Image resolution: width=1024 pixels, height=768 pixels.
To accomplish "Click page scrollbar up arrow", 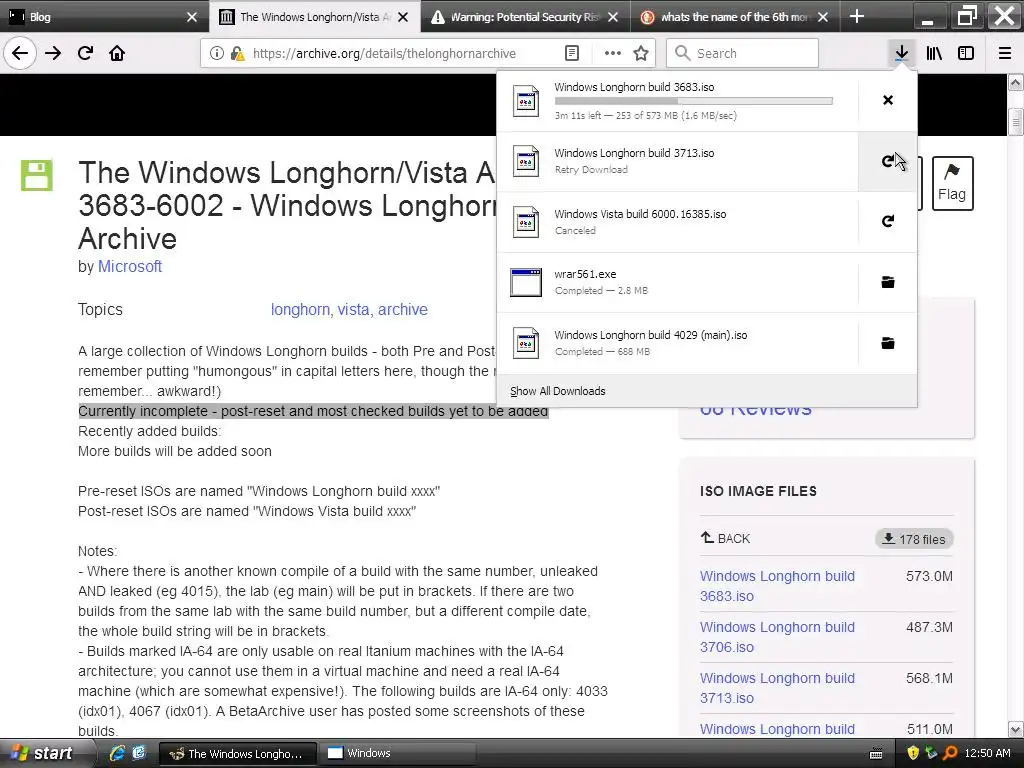I will click(1016, 82).
